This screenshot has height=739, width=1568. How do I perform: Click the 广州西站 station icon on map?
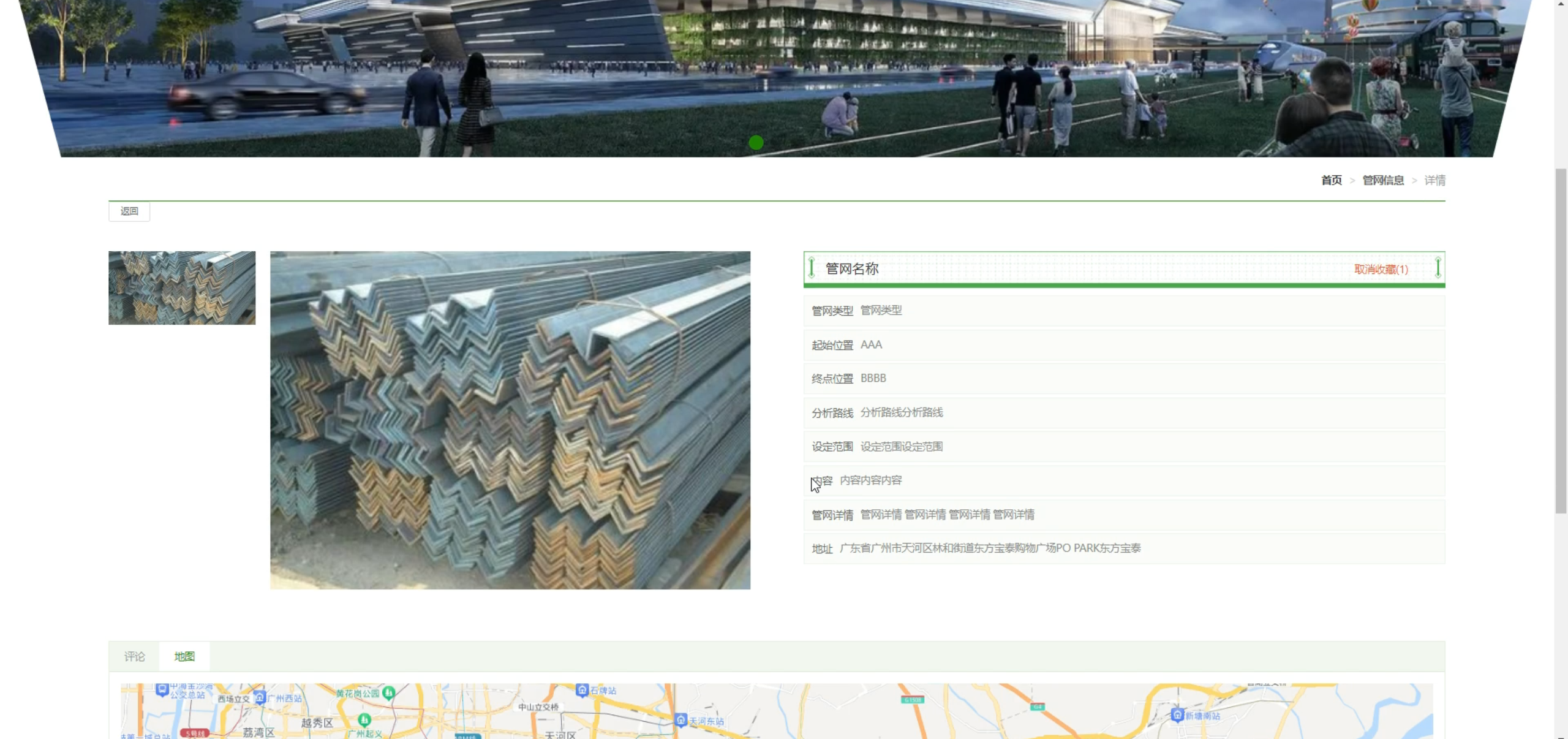(260, 698)
